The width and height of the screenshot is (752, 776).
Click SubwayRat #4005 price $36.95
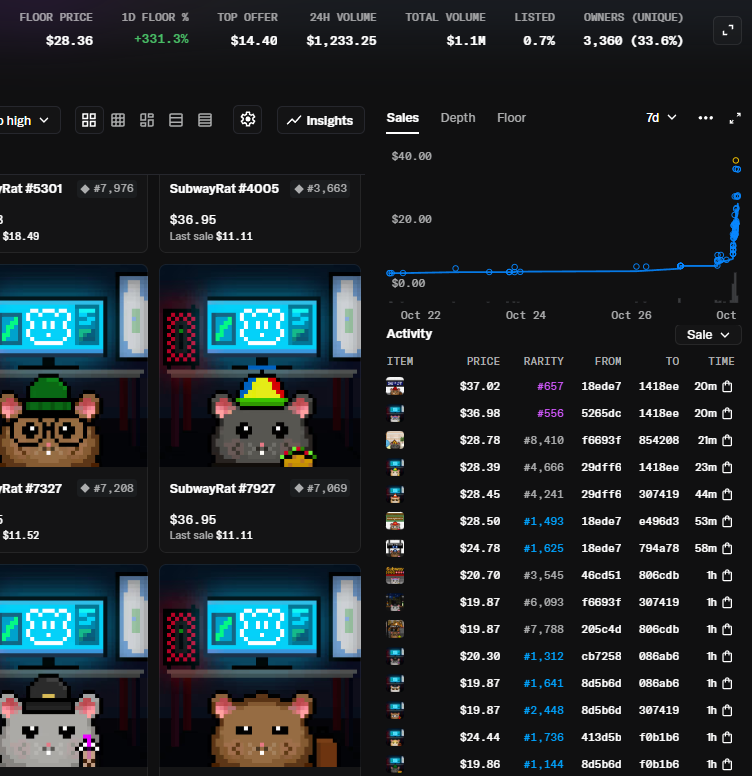pos(193,220)
